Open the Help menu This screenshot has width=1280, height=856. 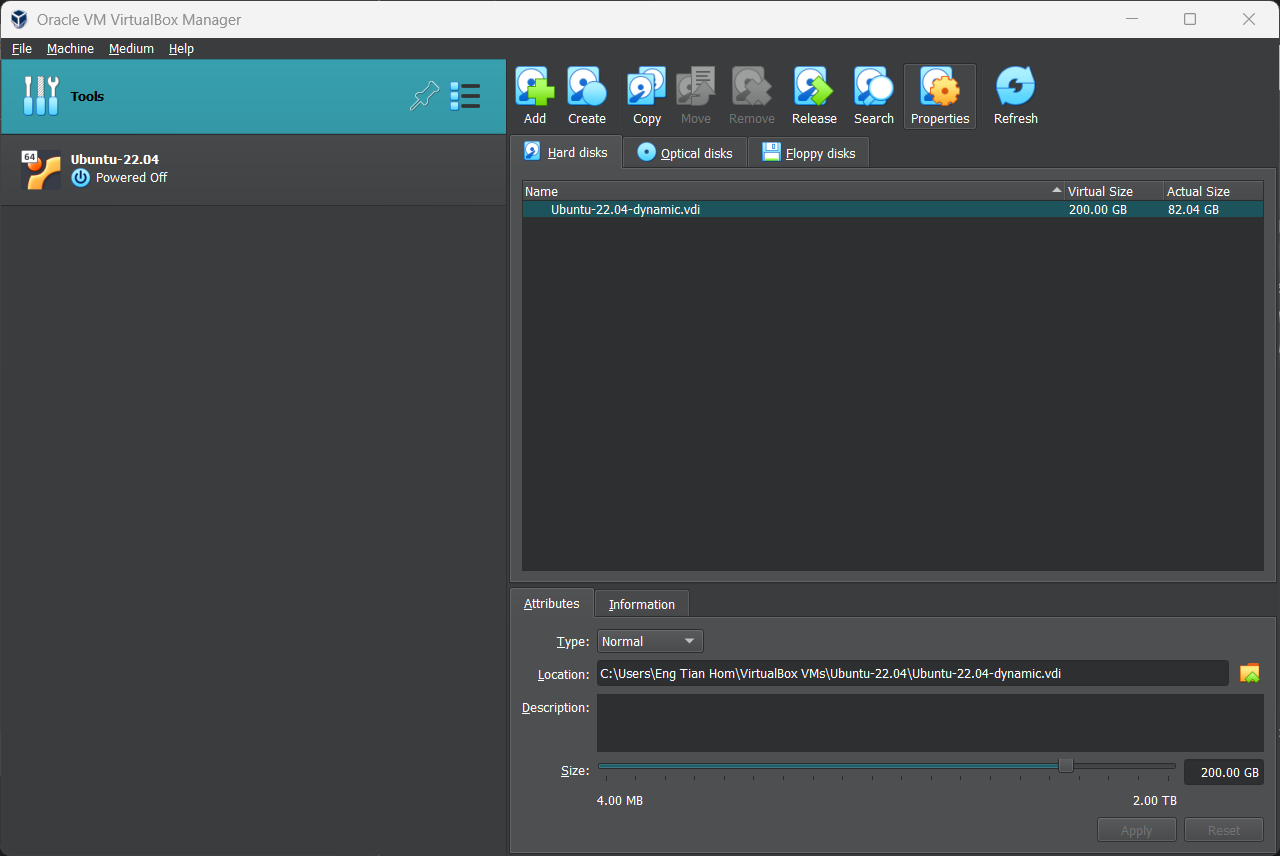click(x=181, y=48)
